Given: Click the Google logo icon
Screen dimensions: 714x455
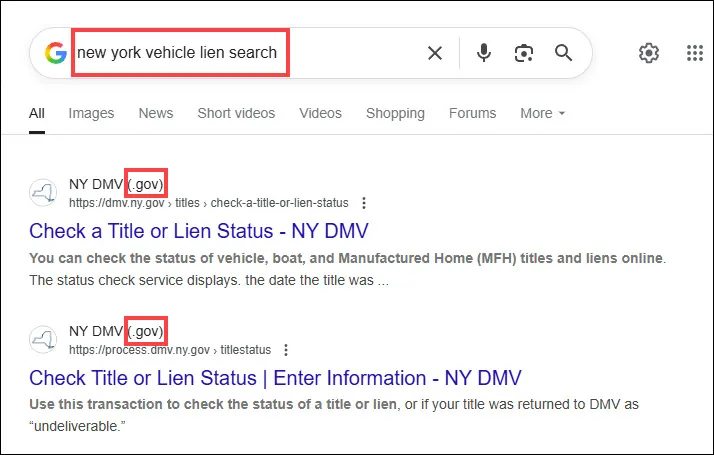Looking at the screenshot, I should point(56,53).
